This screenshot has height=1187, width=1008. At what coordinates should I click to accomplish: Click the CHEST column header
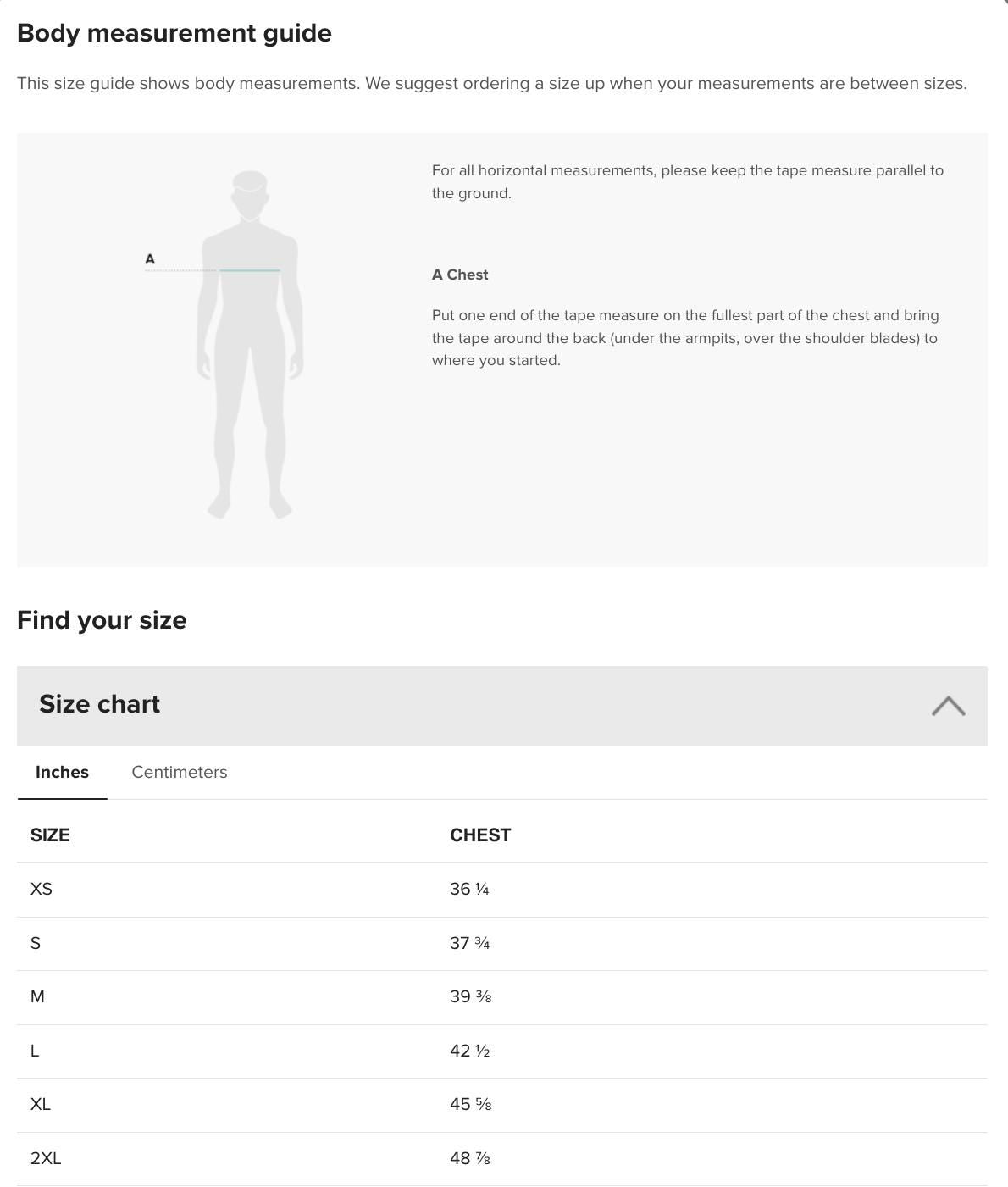(480, 835)
